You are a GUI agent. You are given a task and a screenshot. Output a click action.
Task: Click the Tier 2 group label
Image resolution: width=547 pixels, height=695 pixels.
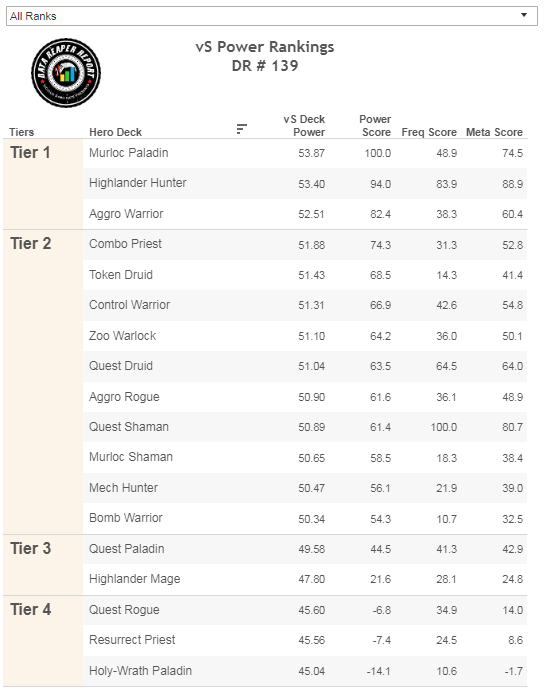click(x=31, y=244)
